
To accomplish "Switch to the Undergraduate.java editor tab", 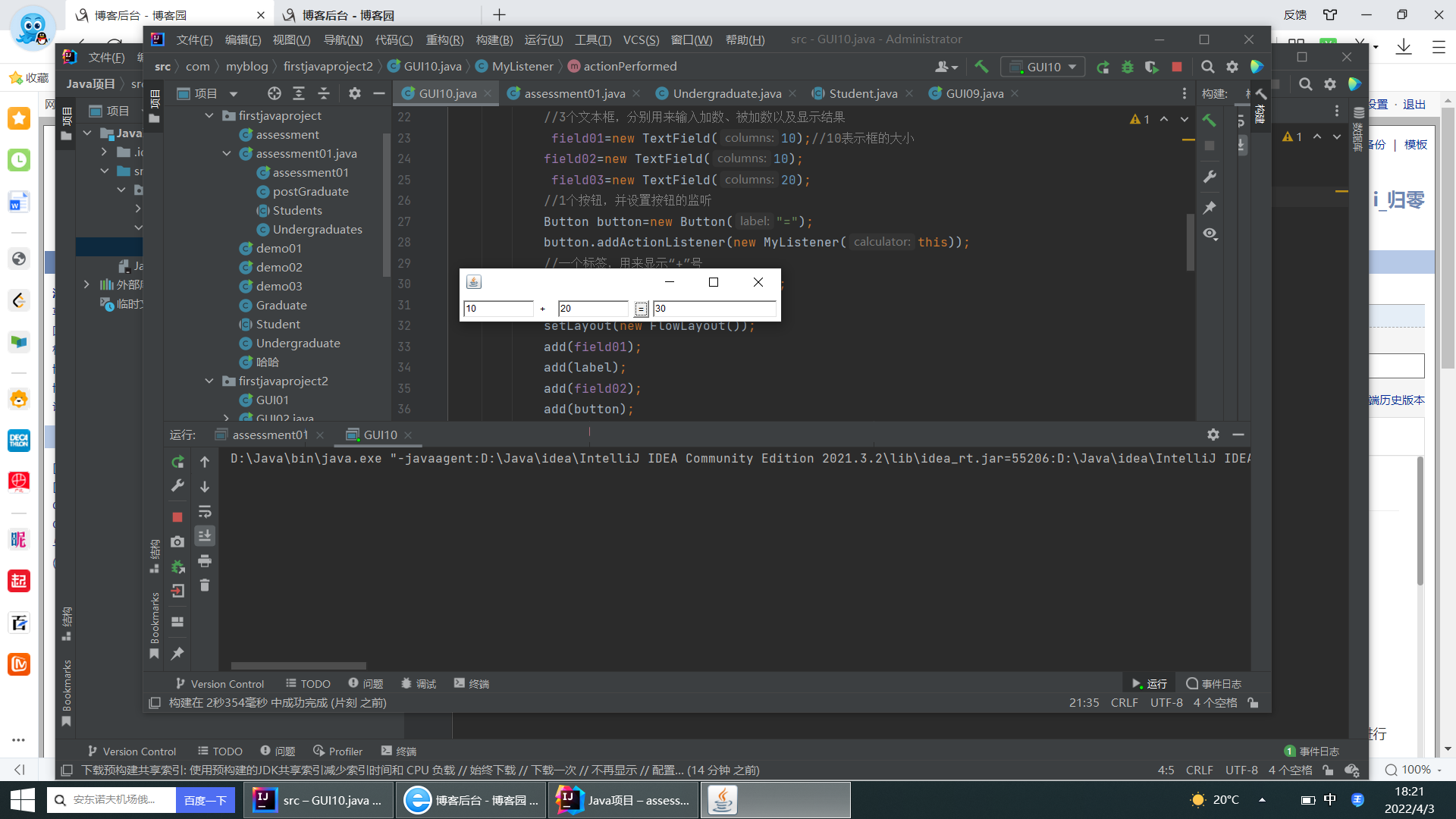I will (x=726, y=93).
